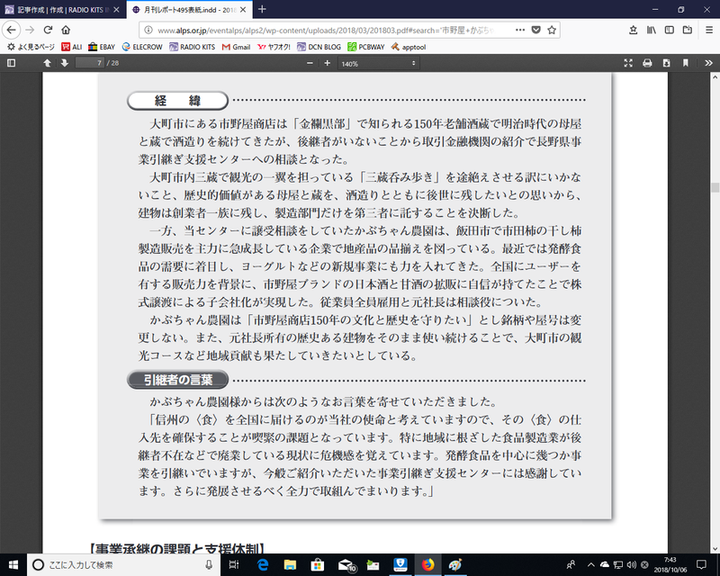720x576 pixels.
Task: Open the Firefox hamburger menu
Action: [707, 30]
